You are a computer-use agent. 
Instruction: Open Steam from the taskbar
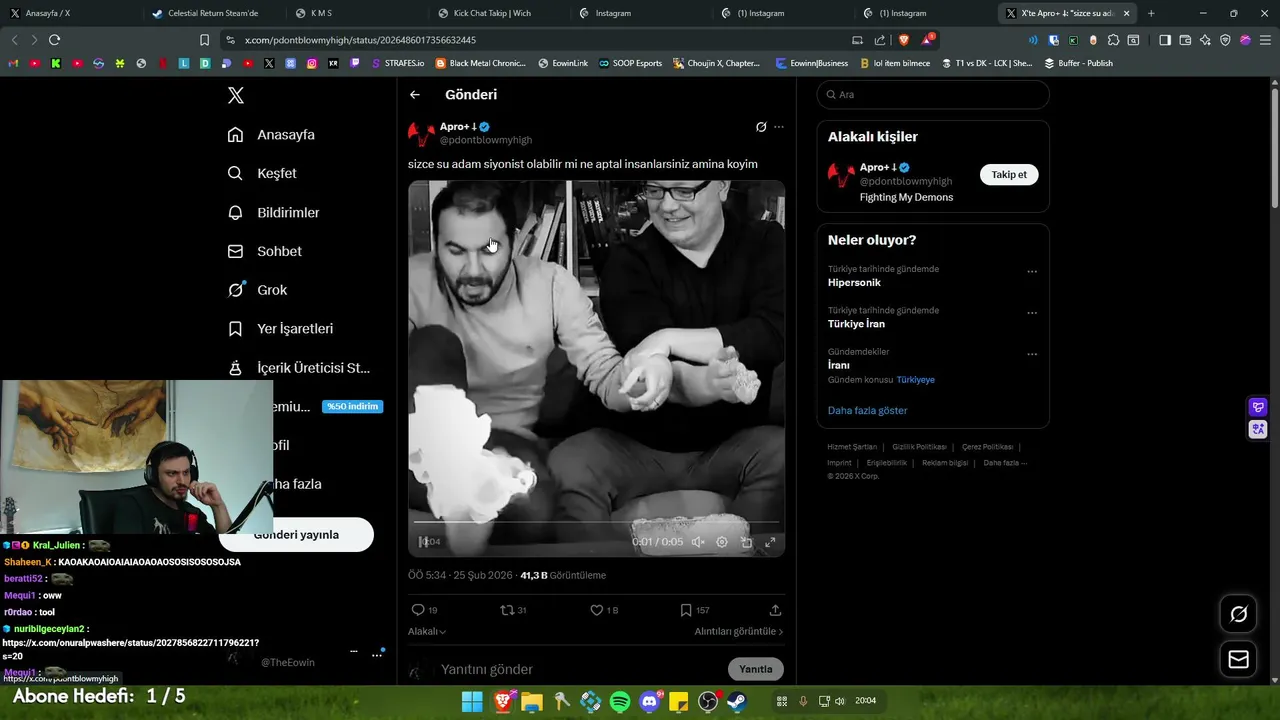[x=737, y=701]
